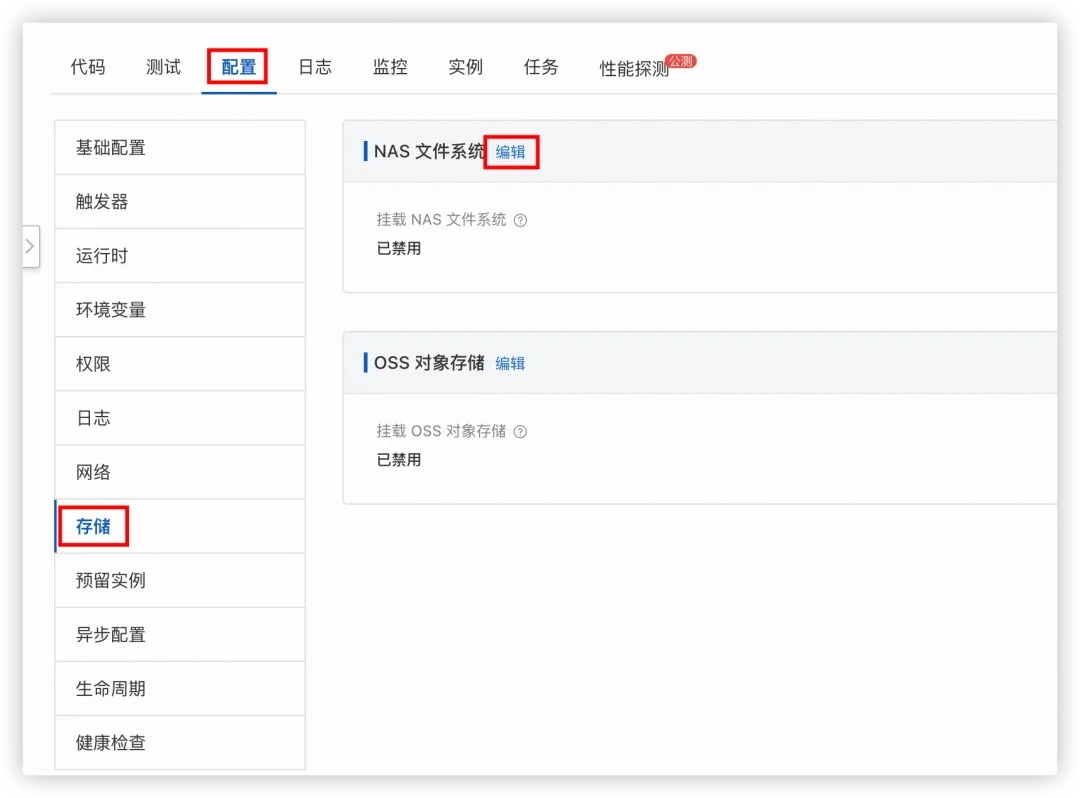Open the 任务 tab
Image resolution: width=1080 pixels, height=798 pixels.
[x=541, y=67]
